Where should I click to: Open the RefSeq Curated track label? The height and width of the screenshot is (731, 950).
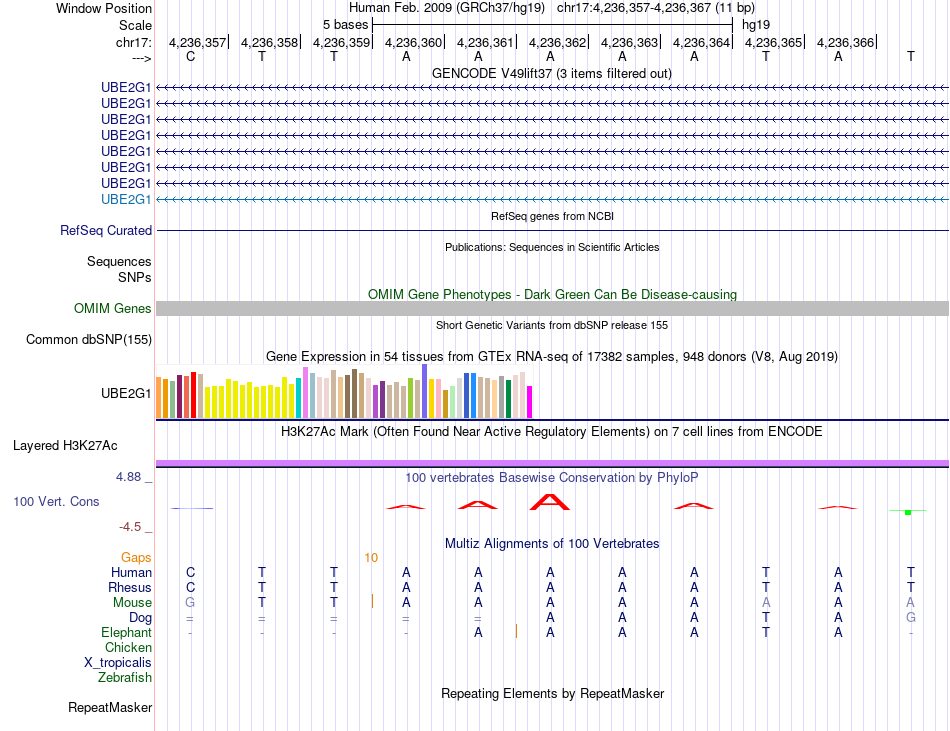106,231
